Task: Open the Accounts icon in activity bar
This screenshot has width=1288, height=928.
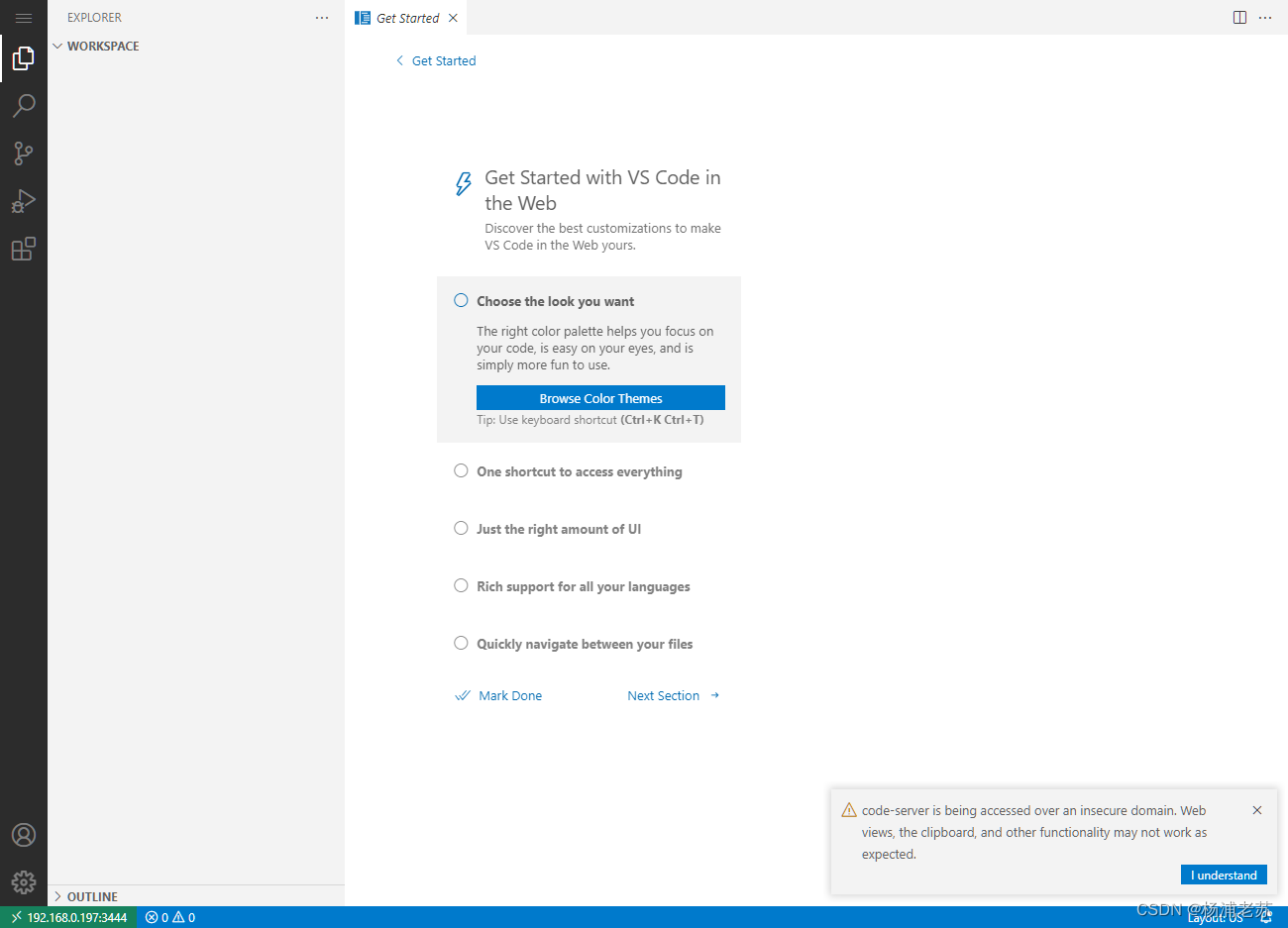Action: click(24, 835)
